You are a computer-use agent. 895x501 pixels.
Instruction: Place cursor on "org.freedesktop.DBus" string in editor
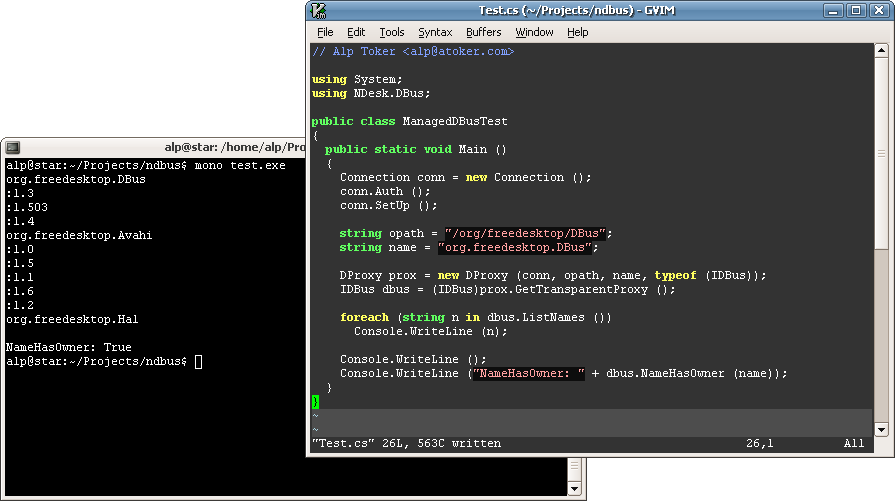point(517,248)
